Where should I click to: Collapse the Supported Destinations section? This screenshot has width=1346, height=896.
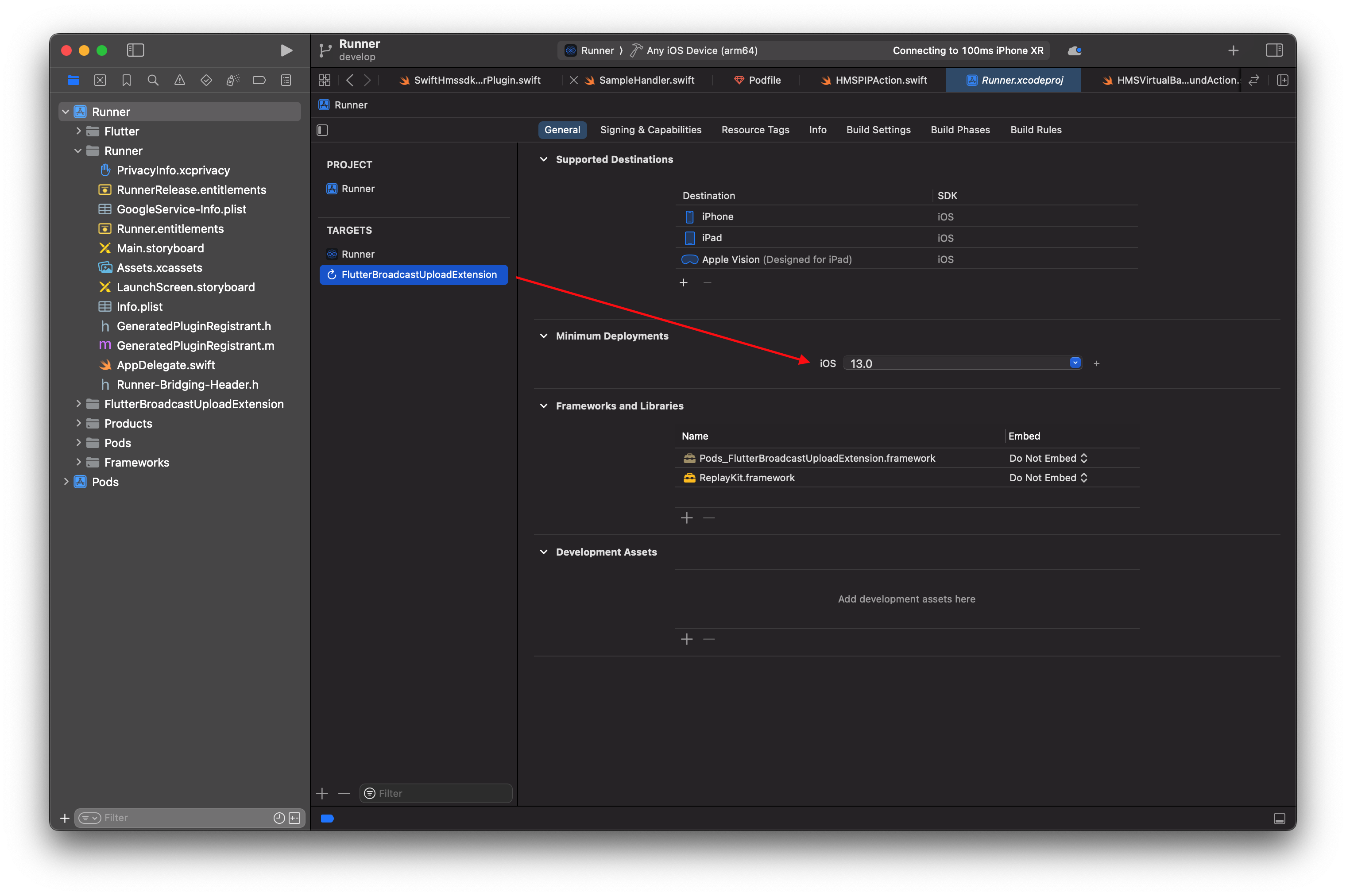coord(544,159)
